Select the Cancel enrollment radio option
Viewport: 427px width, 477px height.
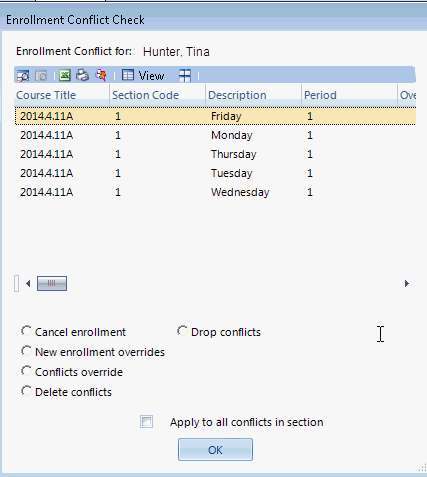pos(26,331)
